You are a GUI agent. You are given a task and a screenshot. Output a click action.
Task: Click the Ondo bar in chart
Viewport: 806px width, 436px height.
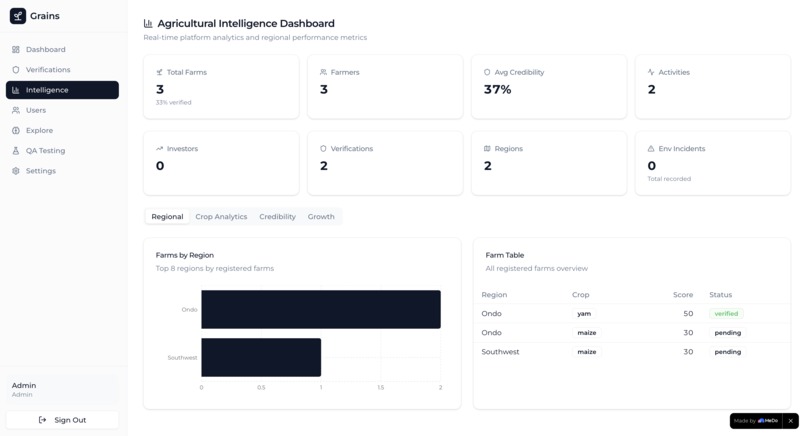point(321,310)
